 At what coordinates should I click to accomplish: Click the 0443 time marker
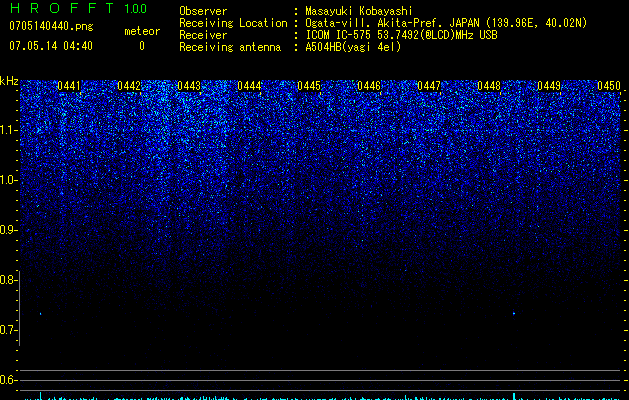[189, 86]
